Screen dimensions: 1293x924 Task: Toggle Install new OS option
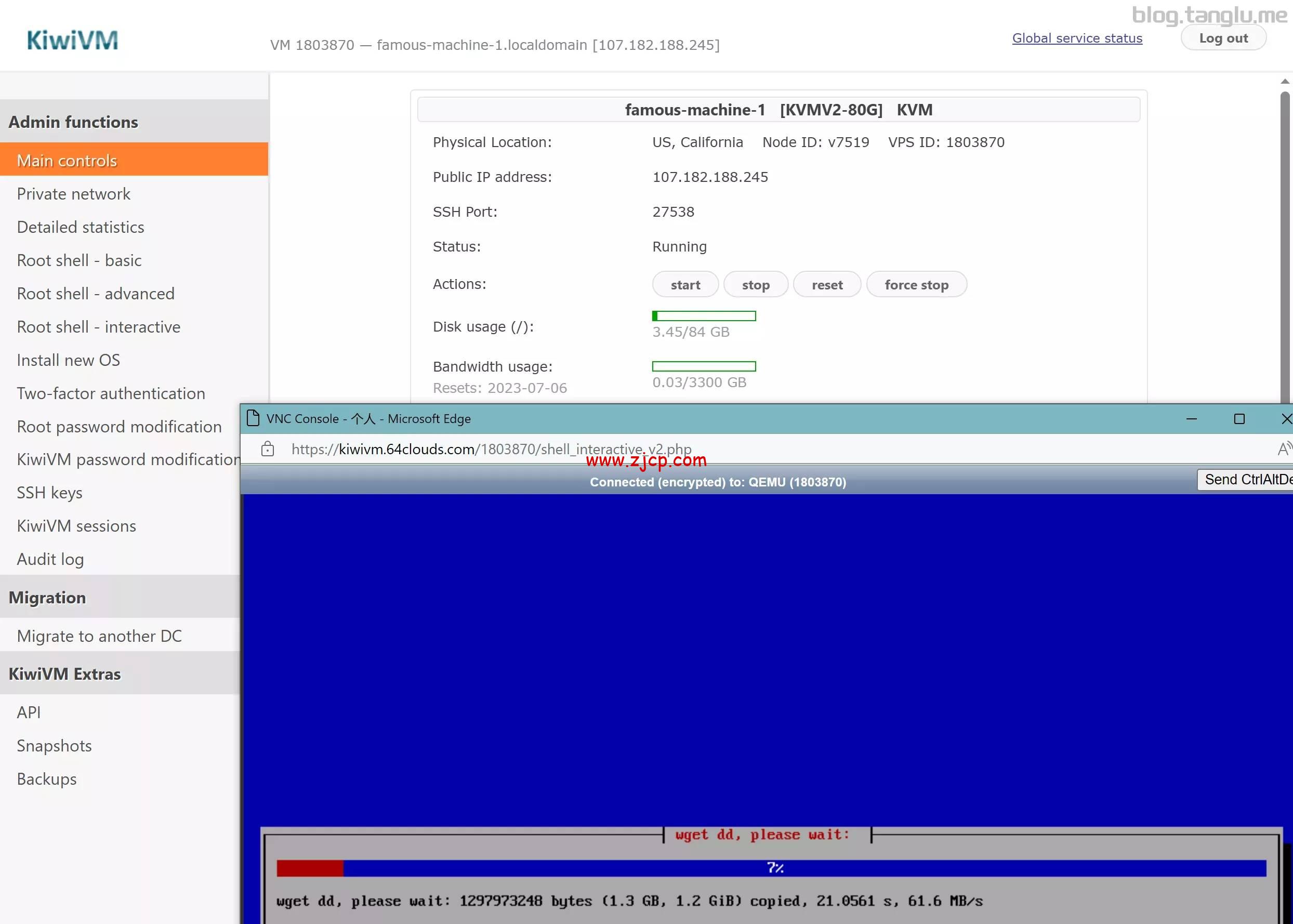(68, 359)
